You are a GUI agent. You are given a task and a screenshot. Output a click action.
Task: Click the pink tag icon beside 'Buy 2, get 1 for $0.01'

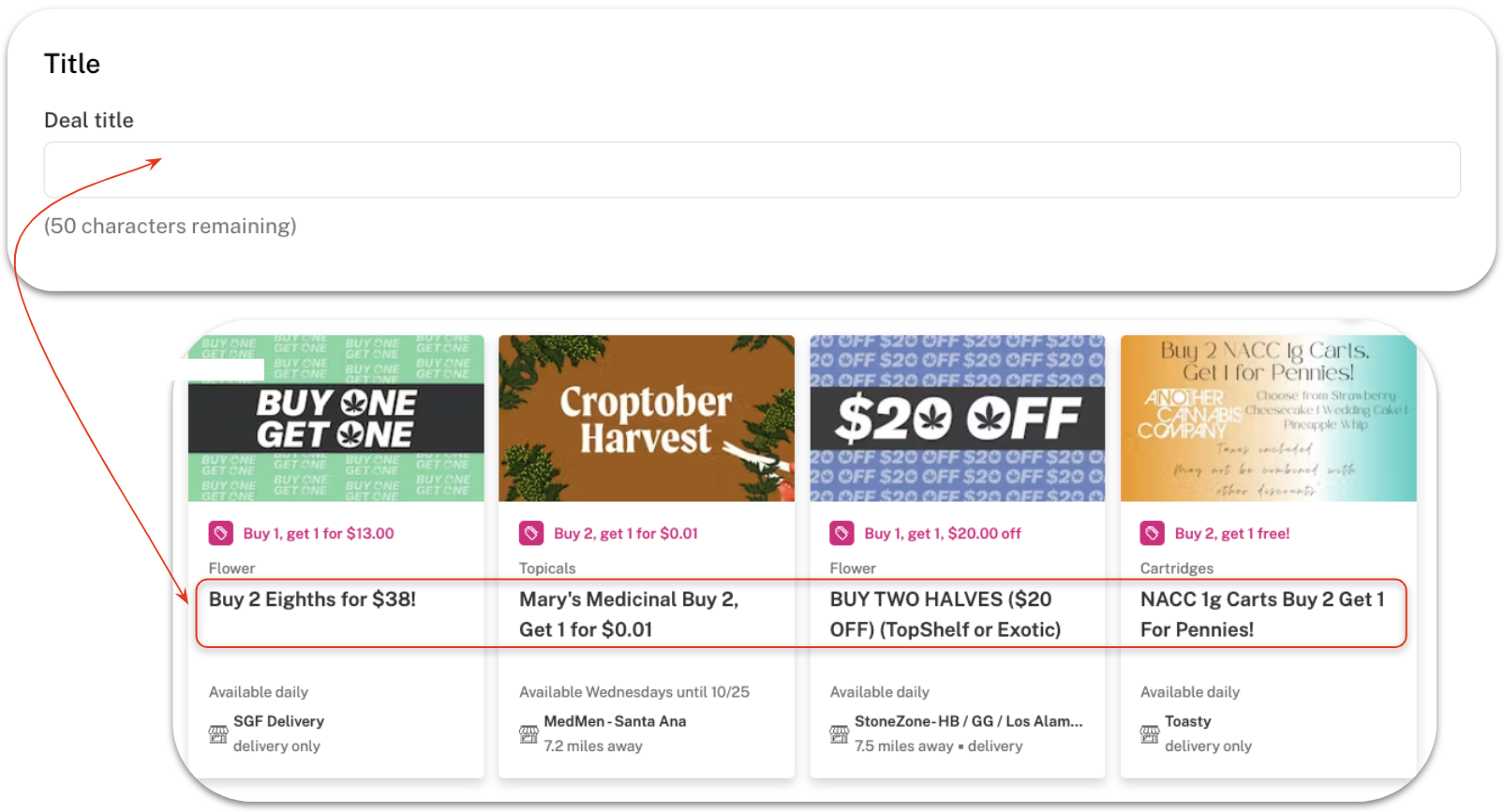(531, 533)
